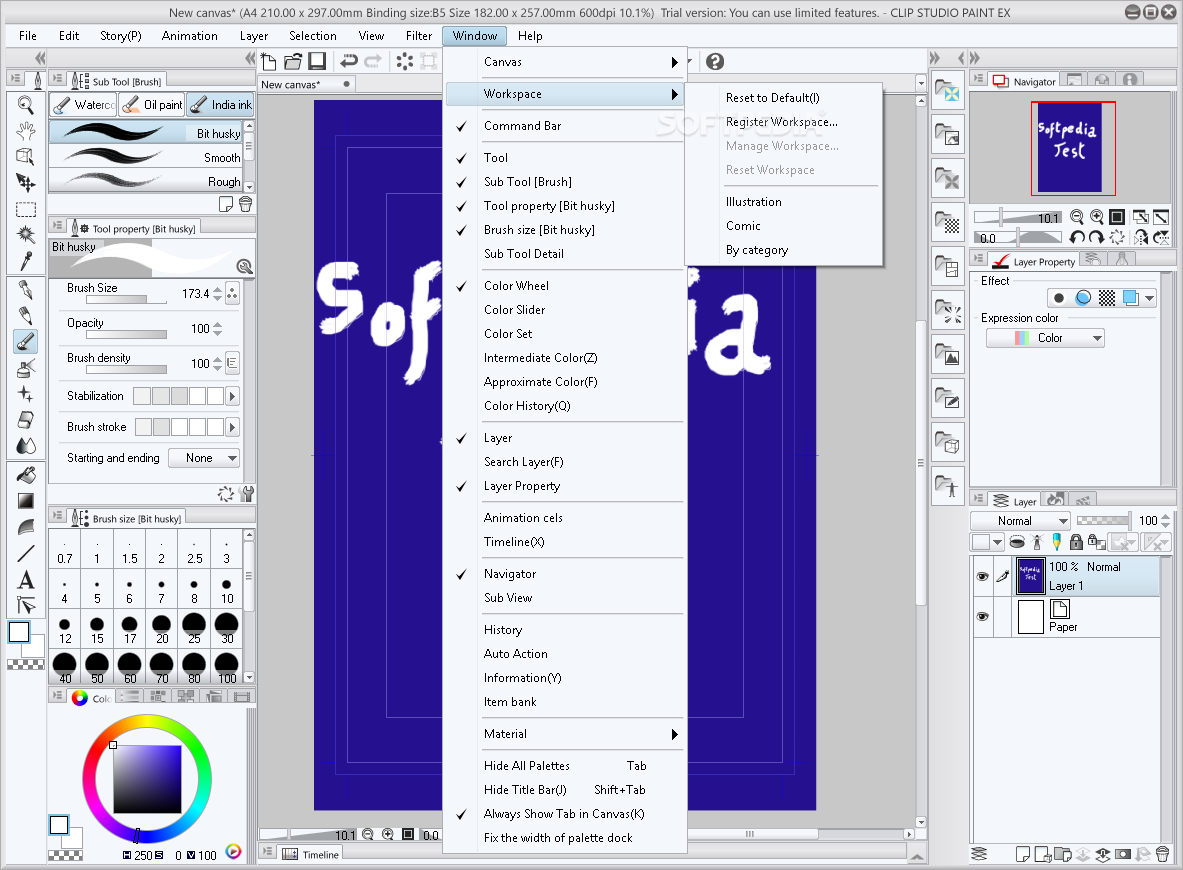This screenshot has height=870, width=1183.
Task: Open the Help question mark icon
Action: pos(714,62)
